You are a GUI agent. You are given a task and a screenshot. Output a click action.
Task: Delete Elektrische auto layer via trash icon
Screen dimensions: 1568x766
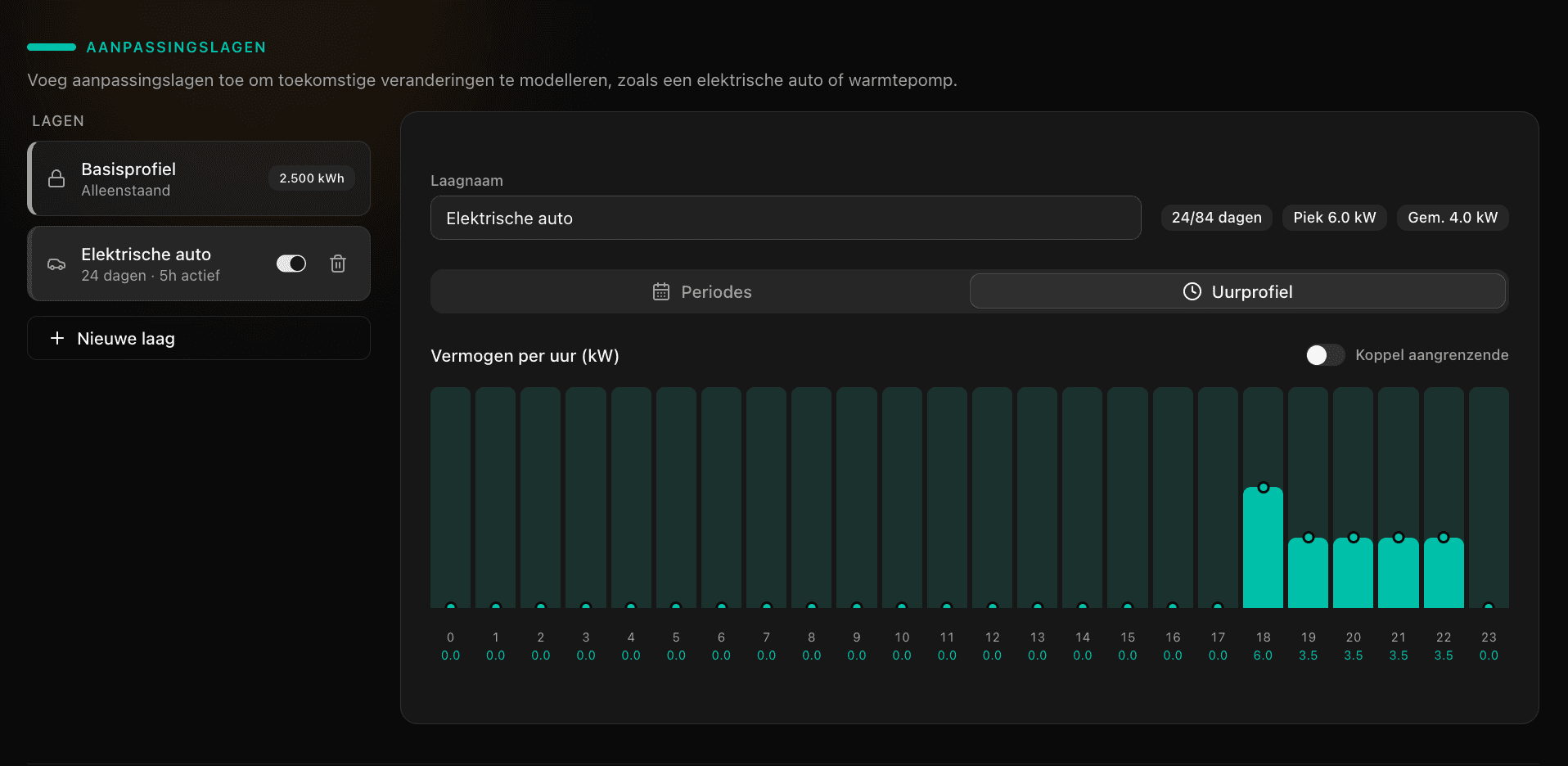click(x=337, y=264)
